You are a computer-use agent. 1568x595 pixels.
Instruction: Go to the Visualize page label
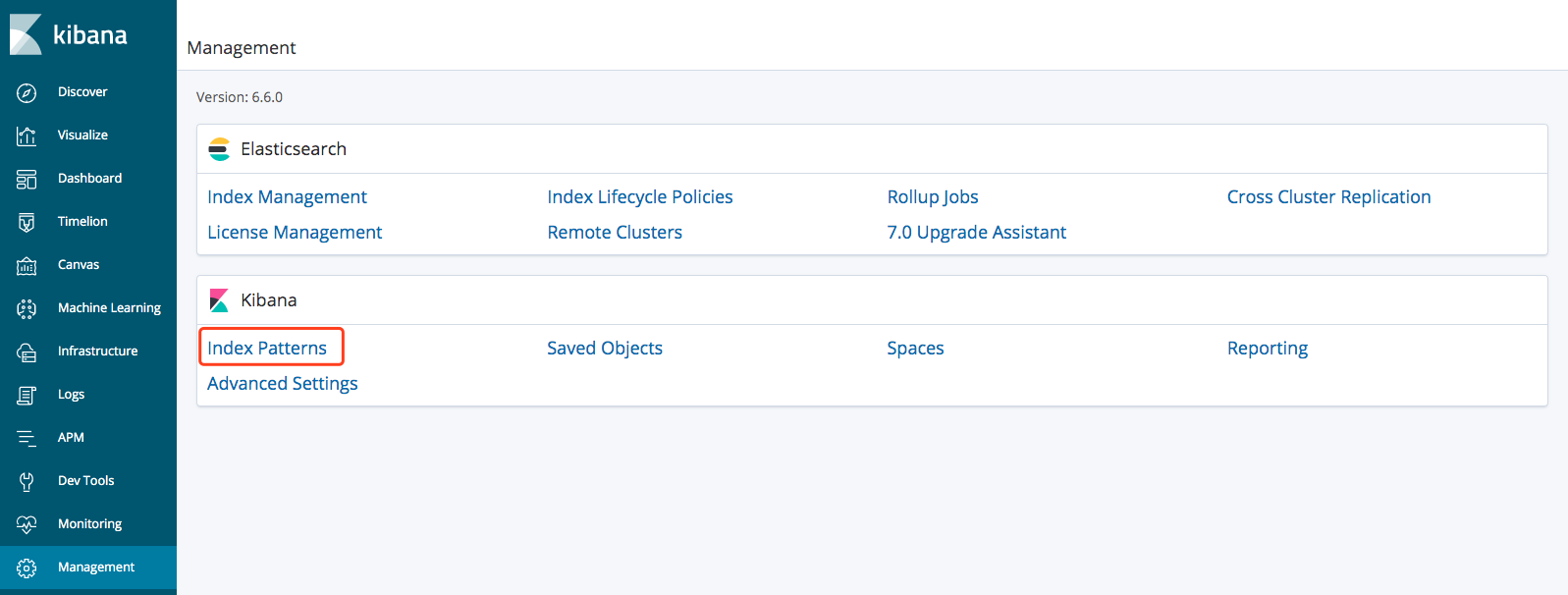click(82, 135)
